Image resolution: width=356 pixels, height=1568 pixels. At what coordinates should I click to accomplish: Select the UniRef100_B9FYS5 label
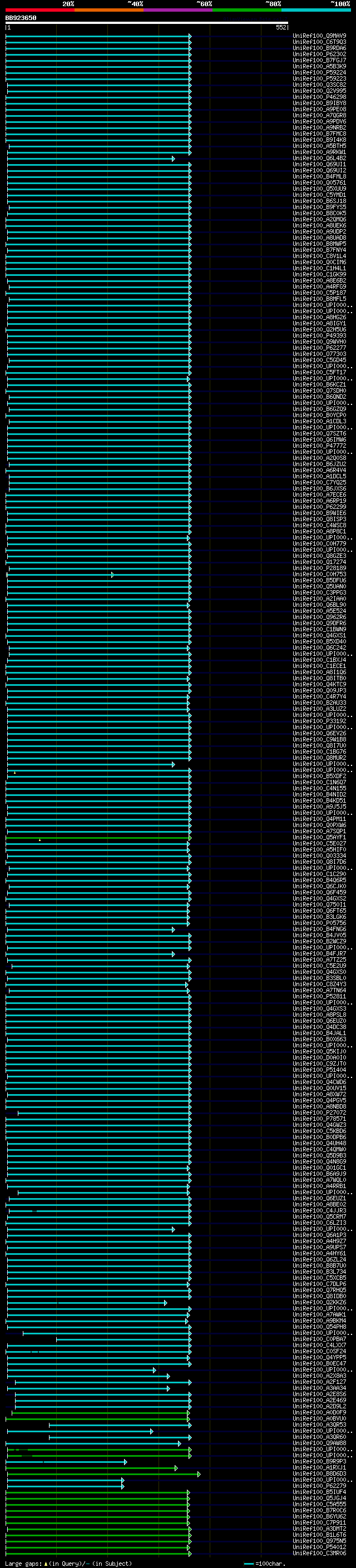[x=319, y=207]
